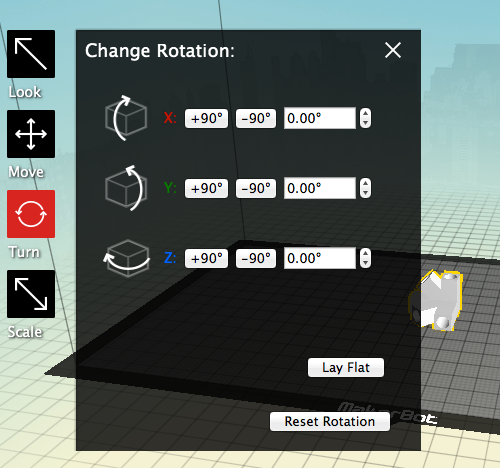
Task: Click the Z-axis rotation cube icon
Action: tap(127, 258)
